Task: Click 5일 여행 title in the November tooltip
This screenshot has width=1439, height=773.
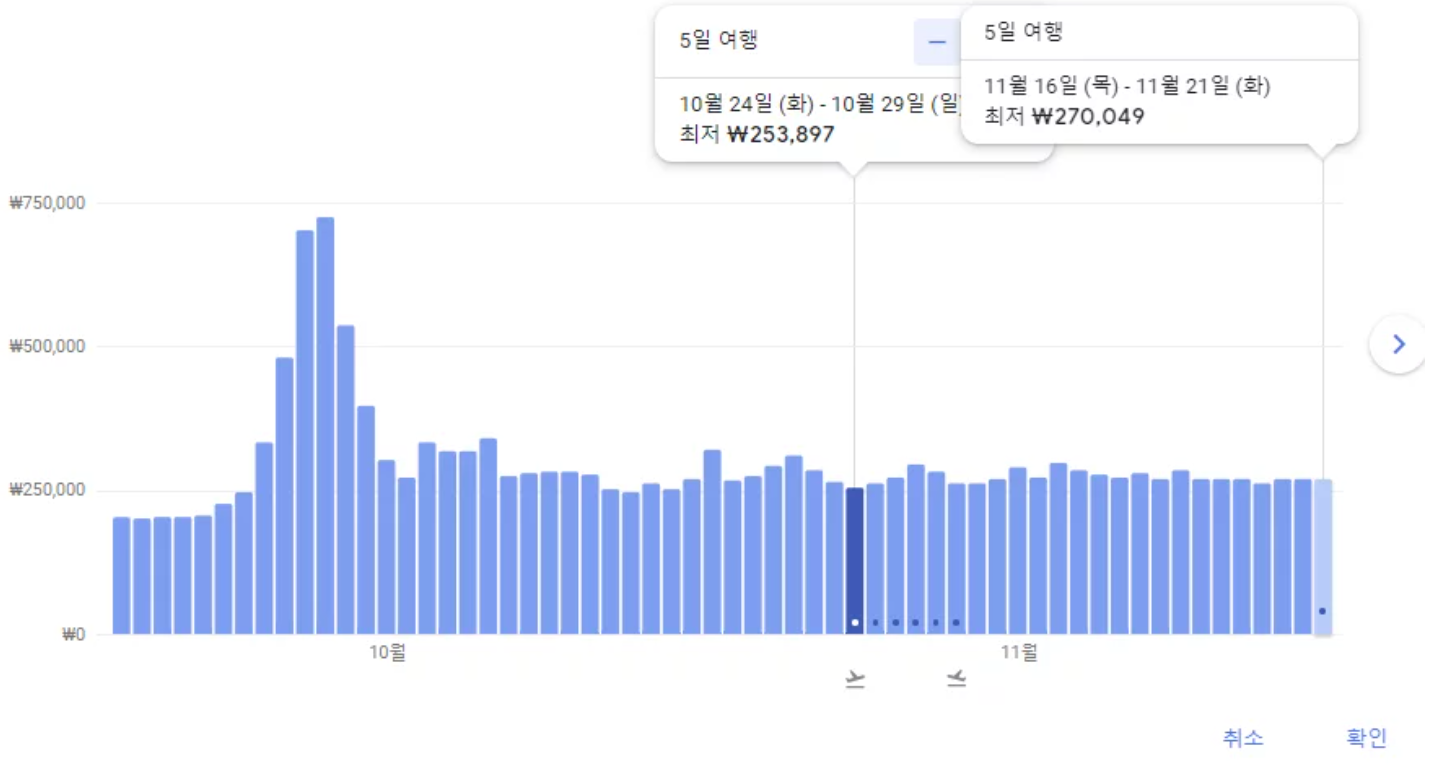Action: pos(1023,32)
